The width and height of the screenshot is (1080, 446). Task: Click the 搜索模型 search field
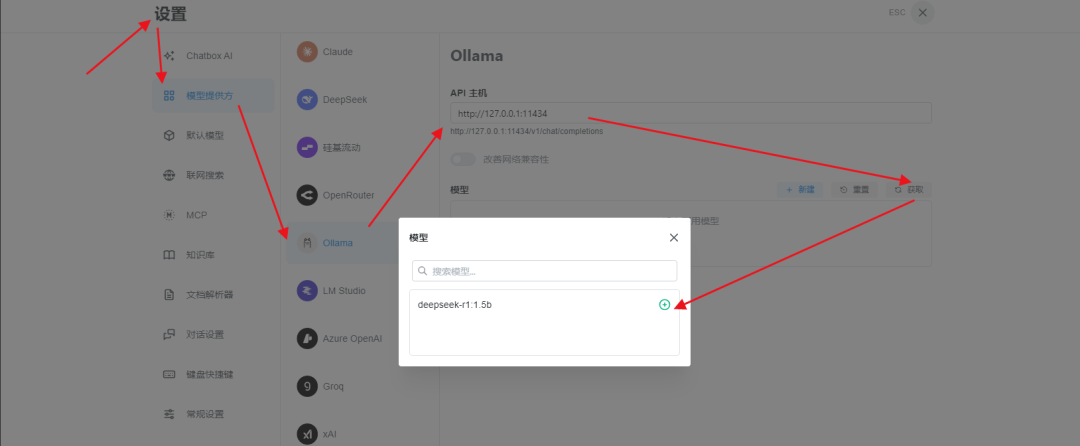click(x=544, y=271)
